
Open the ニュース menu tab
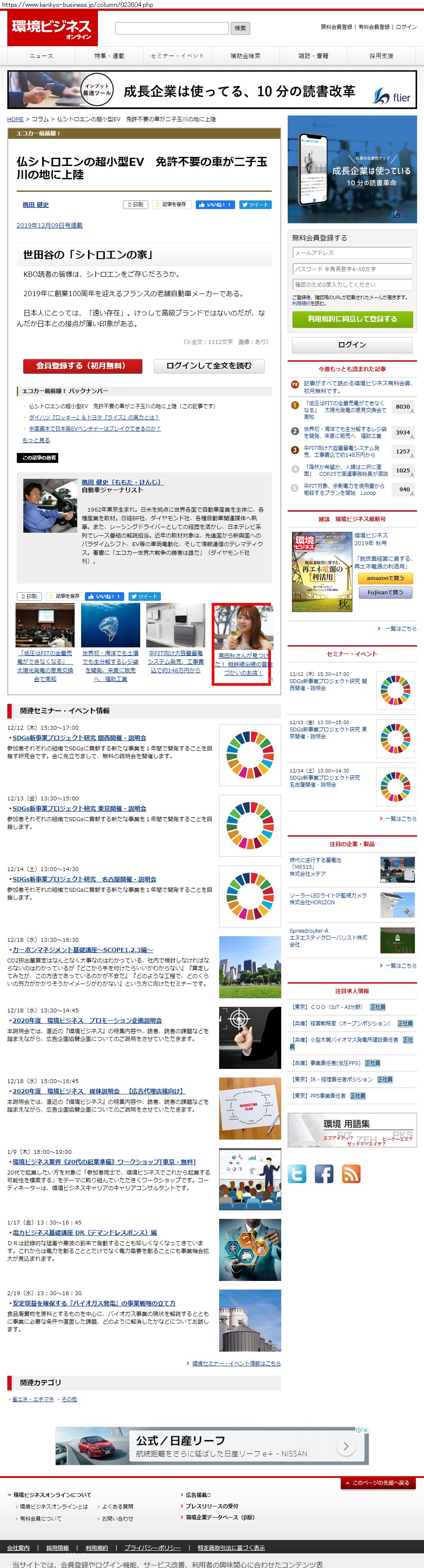tap(41, 56)
